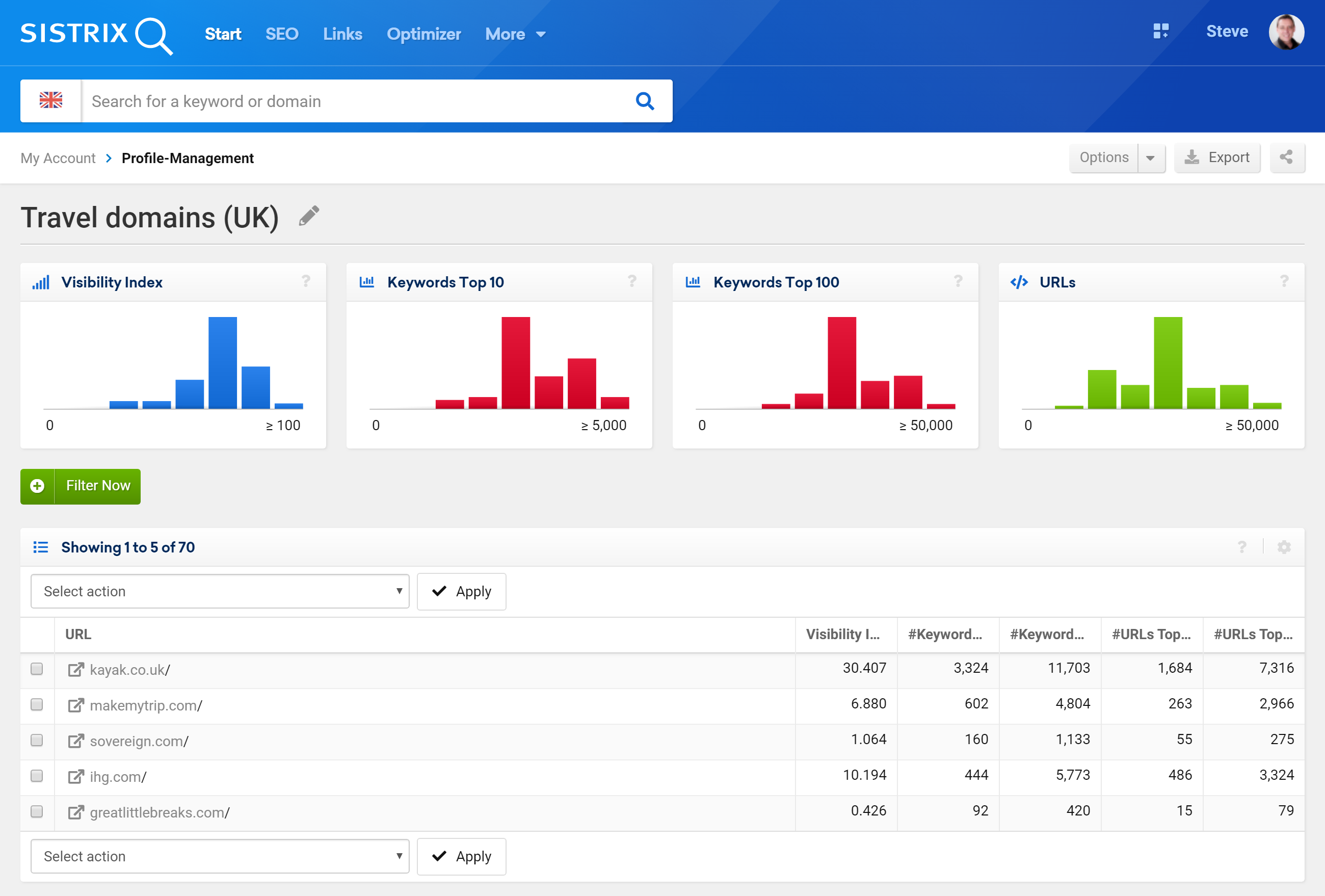
Task: Click the value 11,703 in kayak row
Action: tap(1069, 668)
